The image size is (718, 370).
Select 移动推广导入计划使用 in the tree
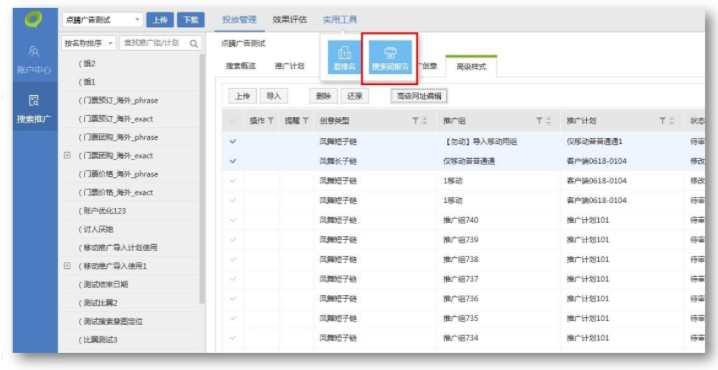tap(118, 248)
